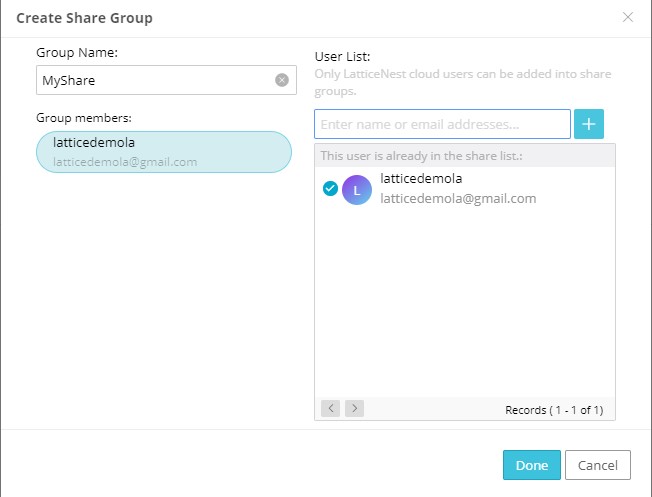Go to next page of user records
The image size is (652, 497).
[354, 408]
